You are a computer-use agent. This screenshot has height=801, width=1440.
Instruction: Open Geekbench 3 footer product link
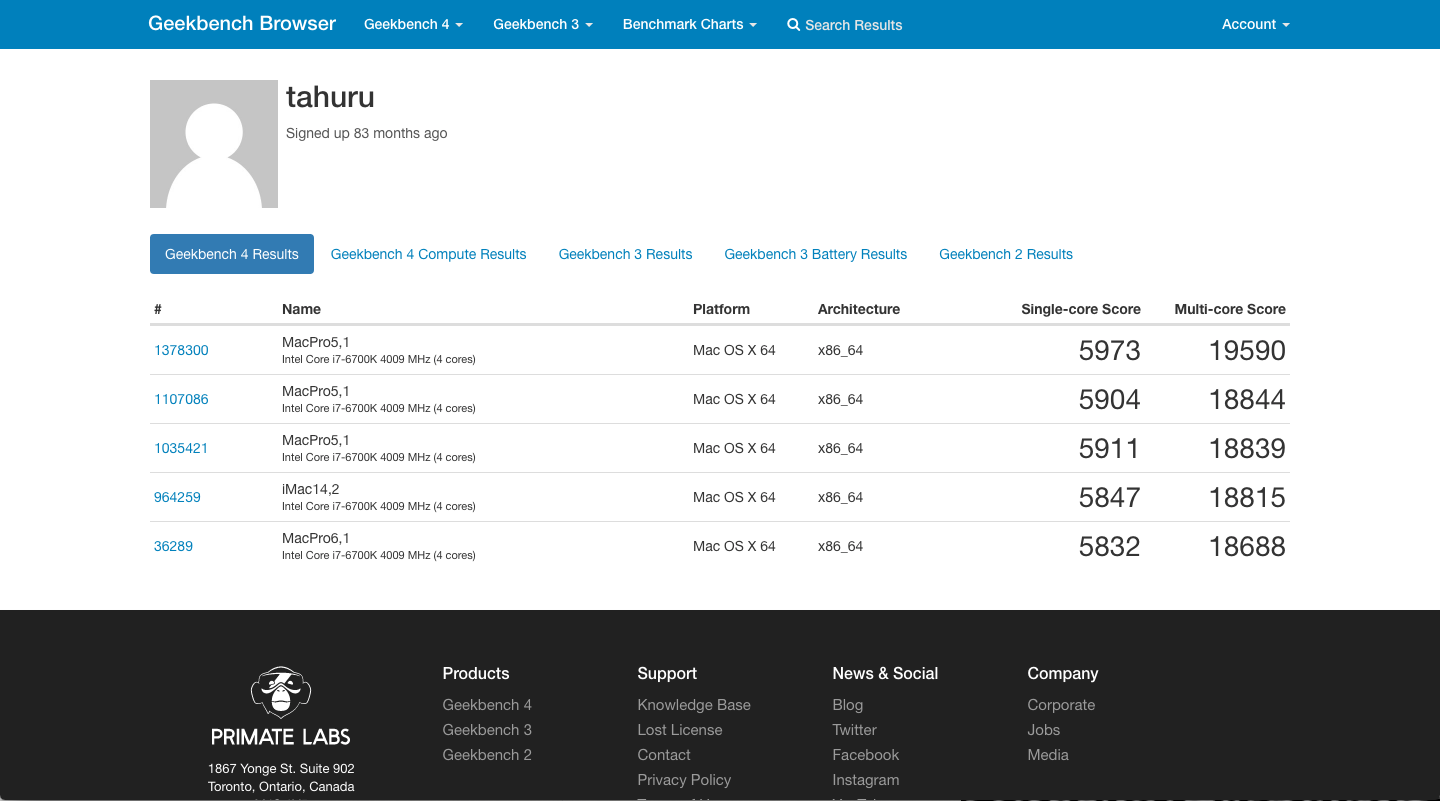click(x=487, y=730)
